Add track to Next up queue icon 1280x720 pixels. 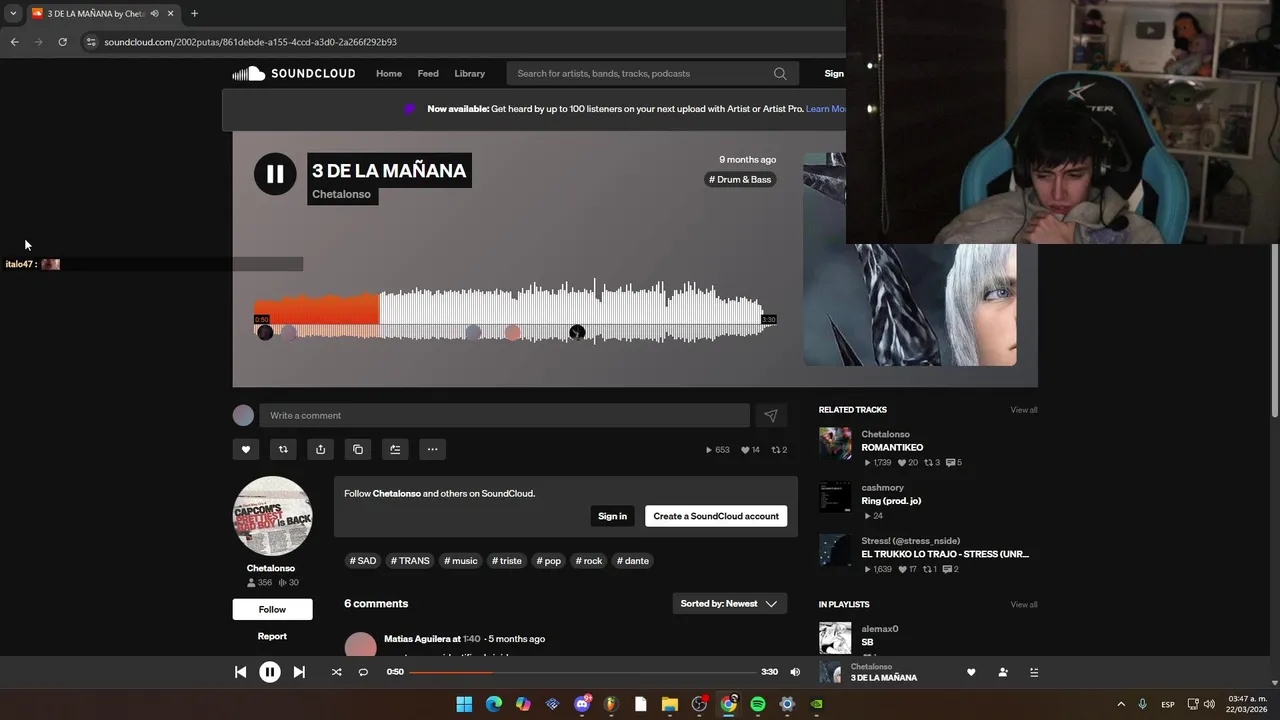pyautogui.click(x=395, y=449)
